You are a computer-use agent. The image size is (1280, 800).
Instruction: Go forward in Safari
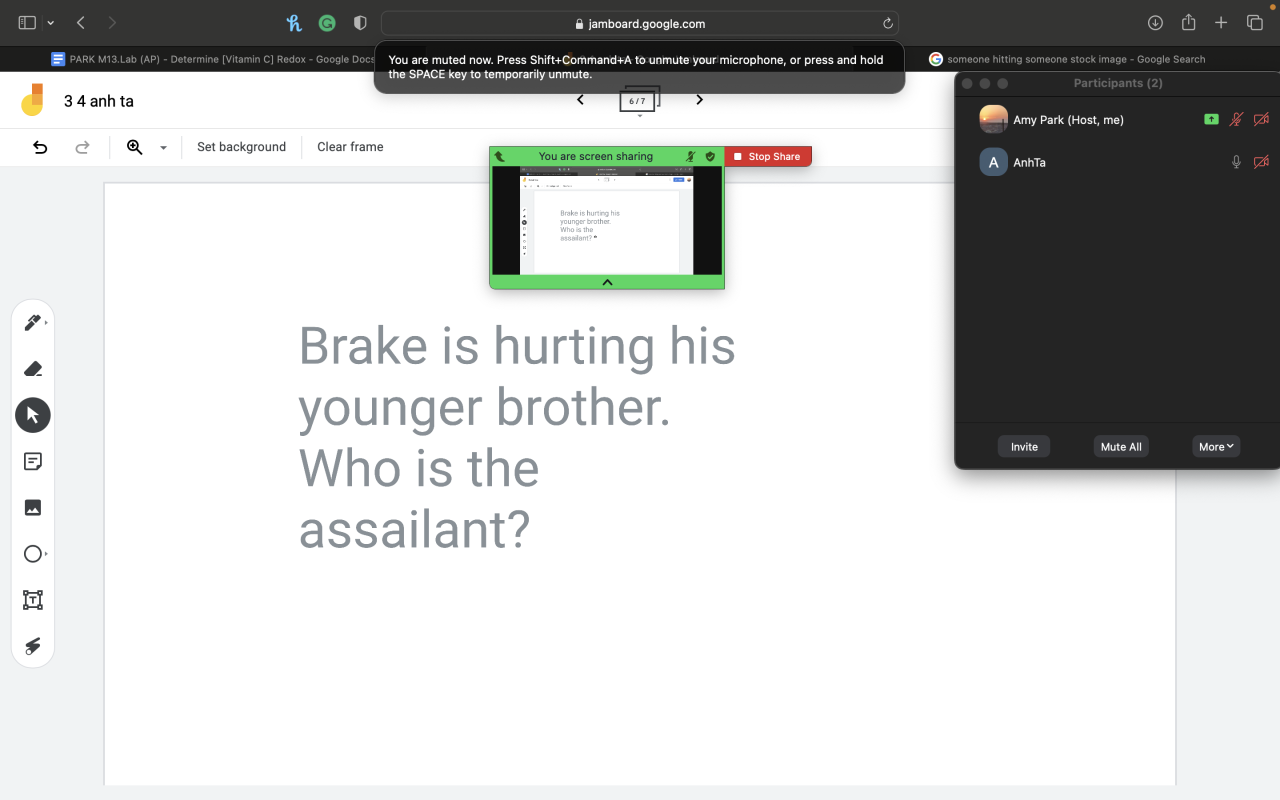(111, 22)
